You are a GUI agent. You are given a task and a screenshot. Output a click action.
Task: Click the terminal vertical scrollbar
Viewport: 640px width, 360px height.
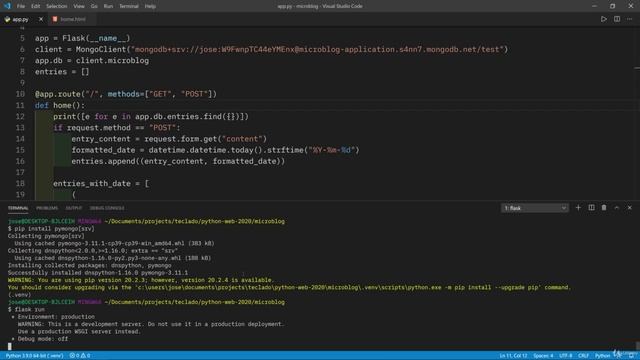point(638,345)
